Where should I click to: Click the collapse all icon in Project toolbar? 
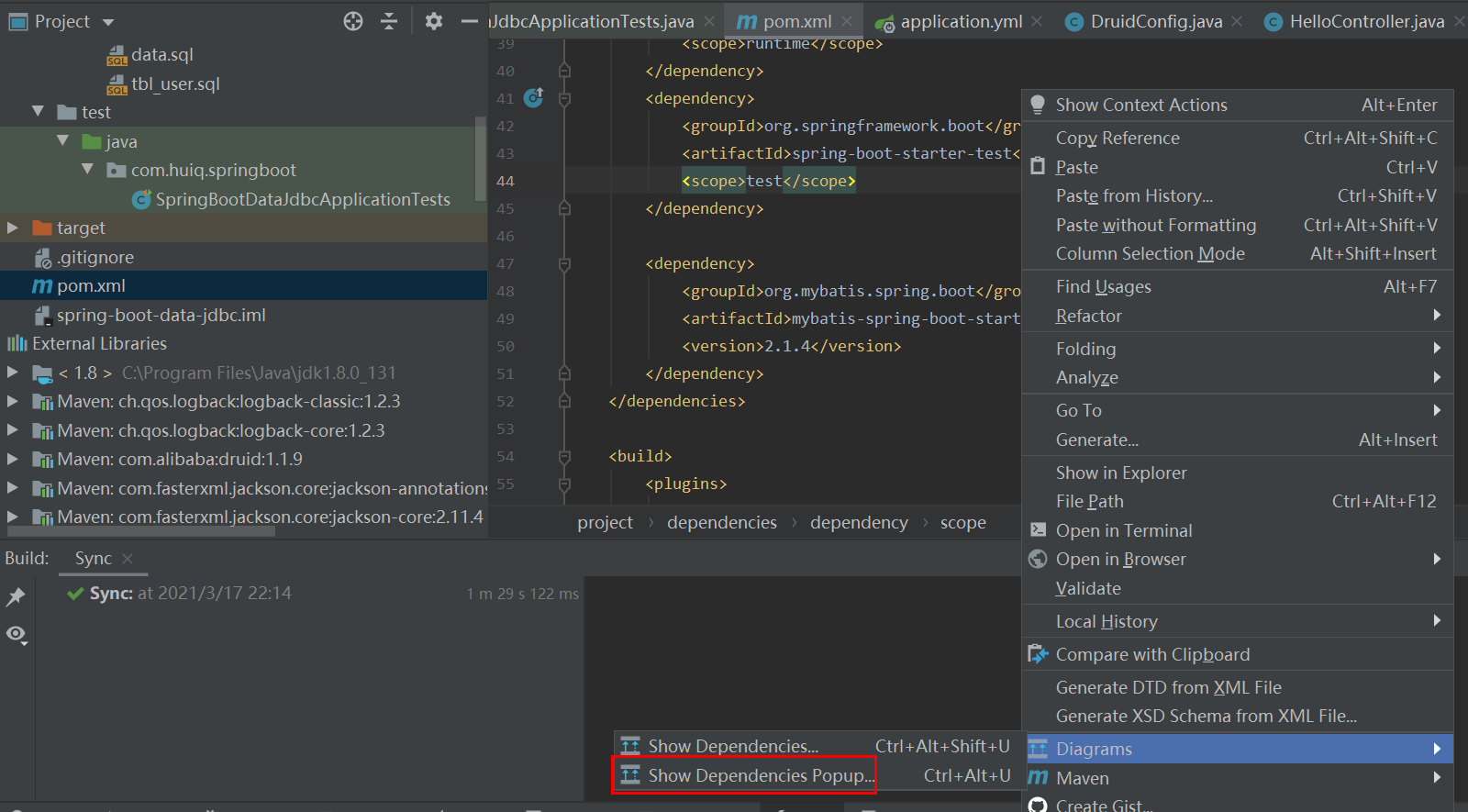tap(389, 21)
